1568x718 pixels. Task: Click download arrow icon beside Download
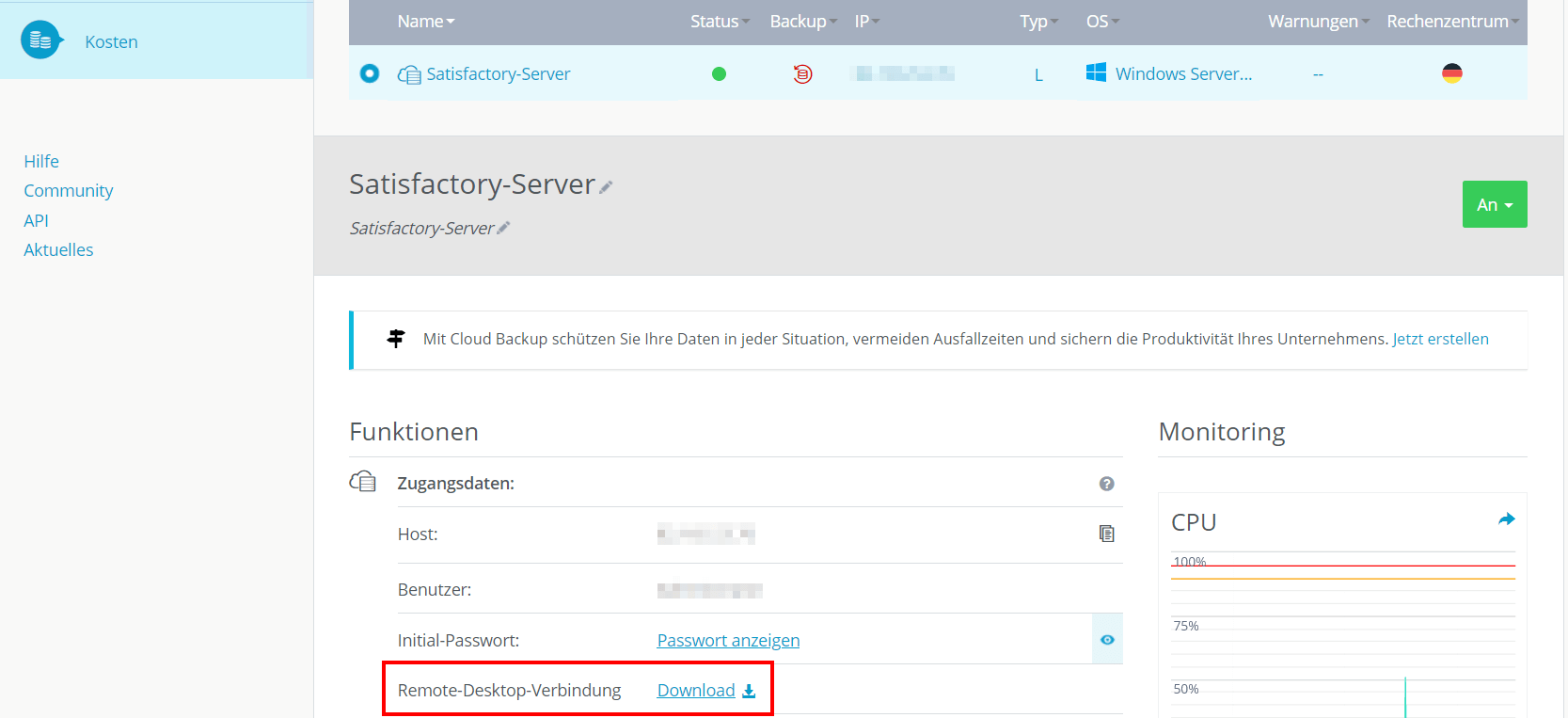[x=749, y=691]
